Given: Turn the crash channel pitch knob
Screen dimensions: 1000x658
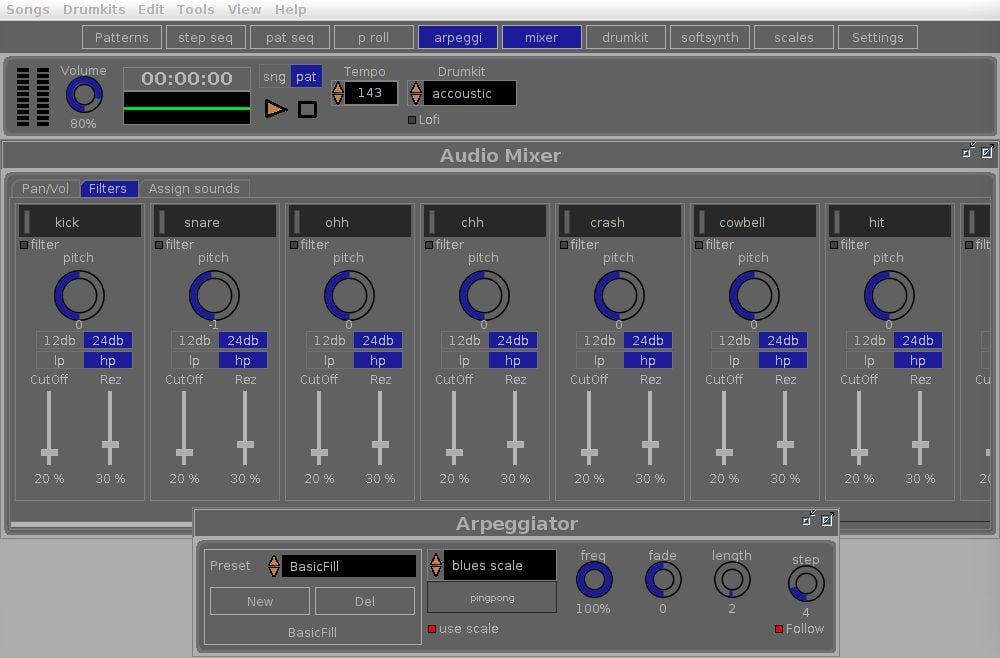Looking at the screenshot, I should (x=619, y=295).
